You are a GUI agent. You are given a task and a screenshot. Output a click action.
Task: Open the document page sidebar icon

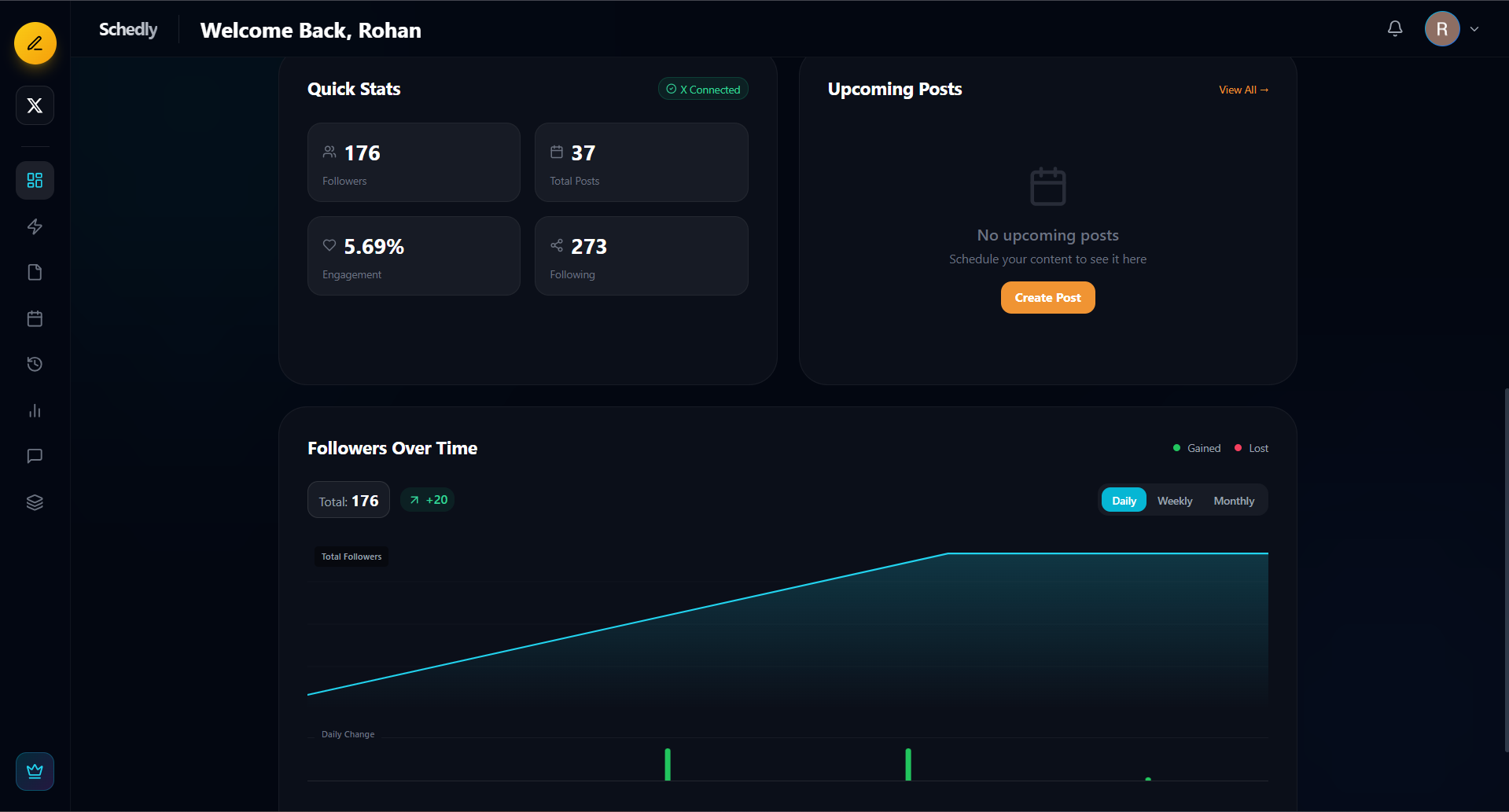(35, 273)
